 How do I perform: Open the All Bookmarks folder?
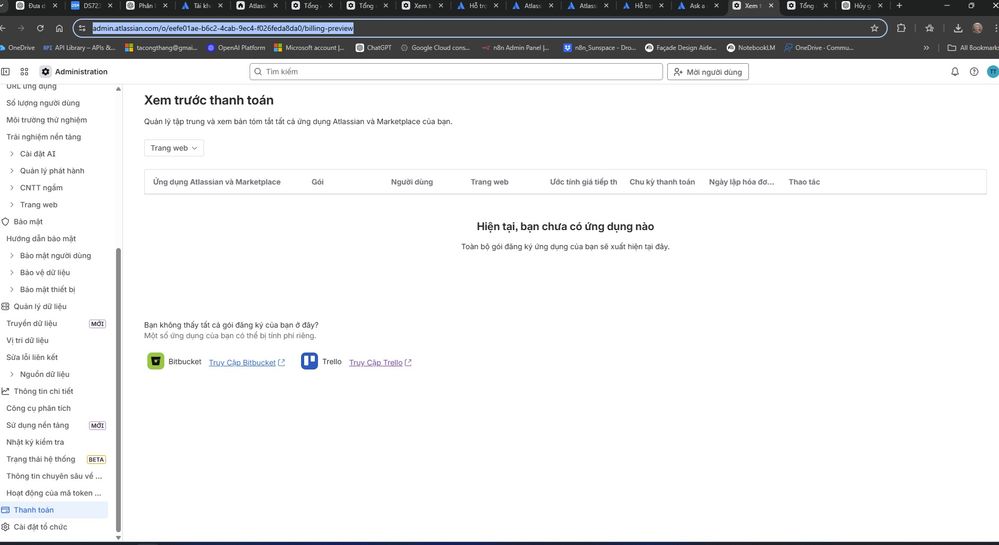coord(973,48)
